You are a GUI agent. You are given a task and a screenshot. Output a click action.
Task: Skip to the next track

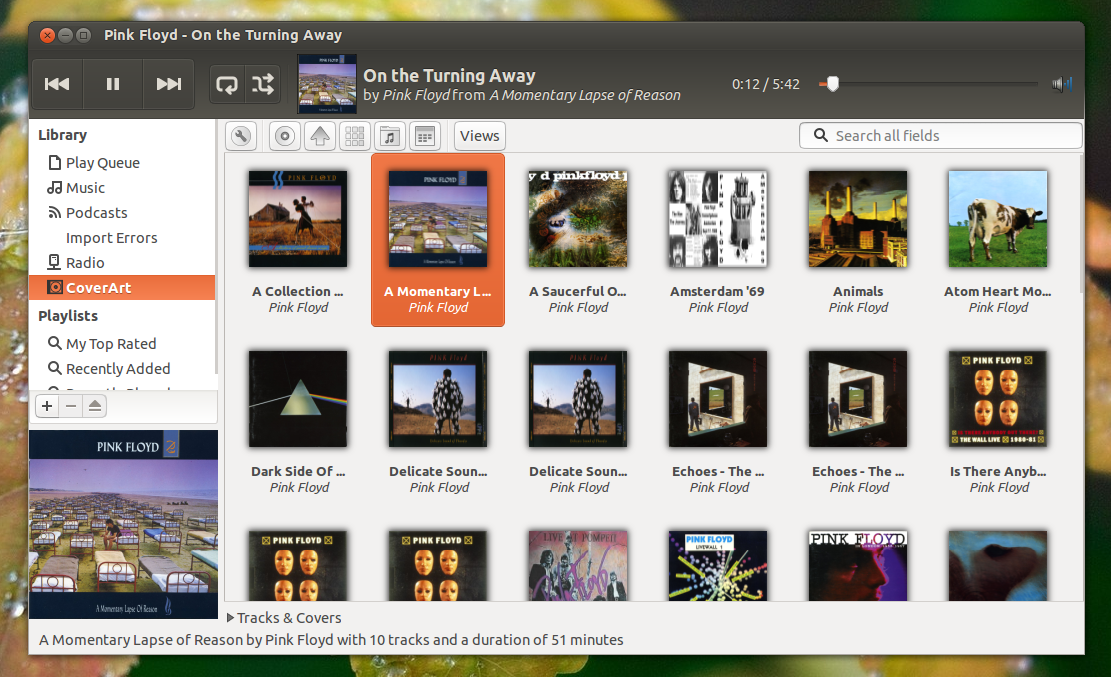[x=169, y=84]
